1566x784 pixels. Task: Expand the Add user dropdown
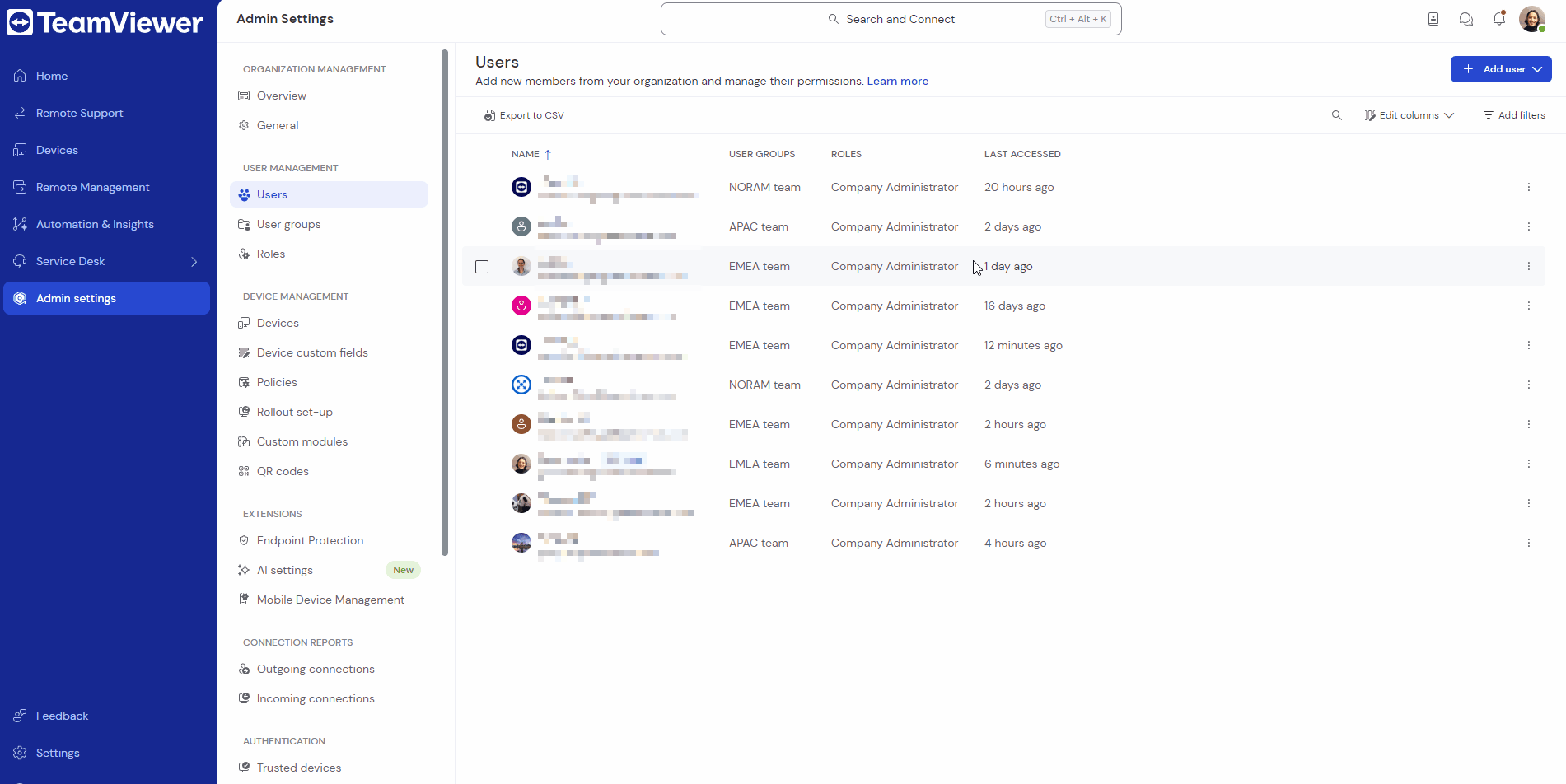pyautogui.click(x=1537, y=69)
